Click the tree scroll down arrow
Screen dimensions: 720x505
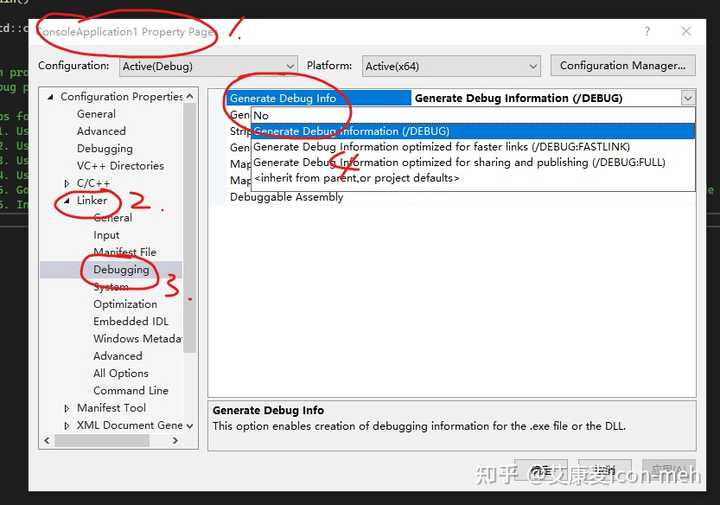click(x=190, y=426)
